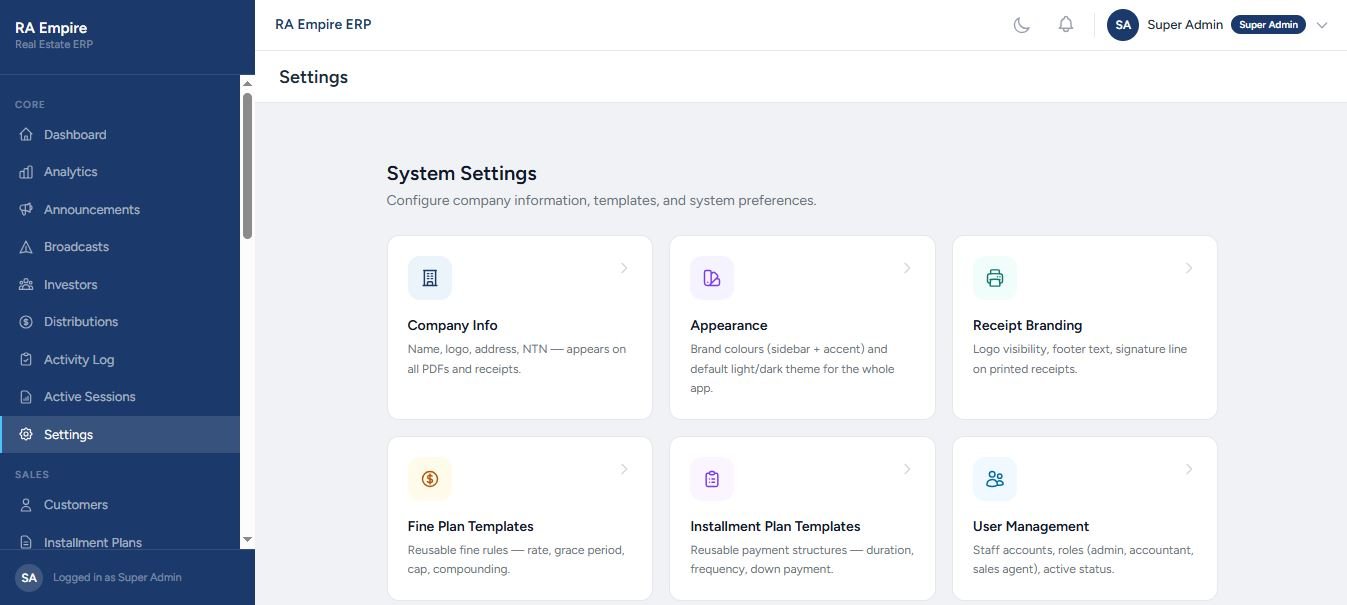The image size is (1347, 605).
Task: Click the sidebar scrollbar down arrow
Action: point(247,539)
